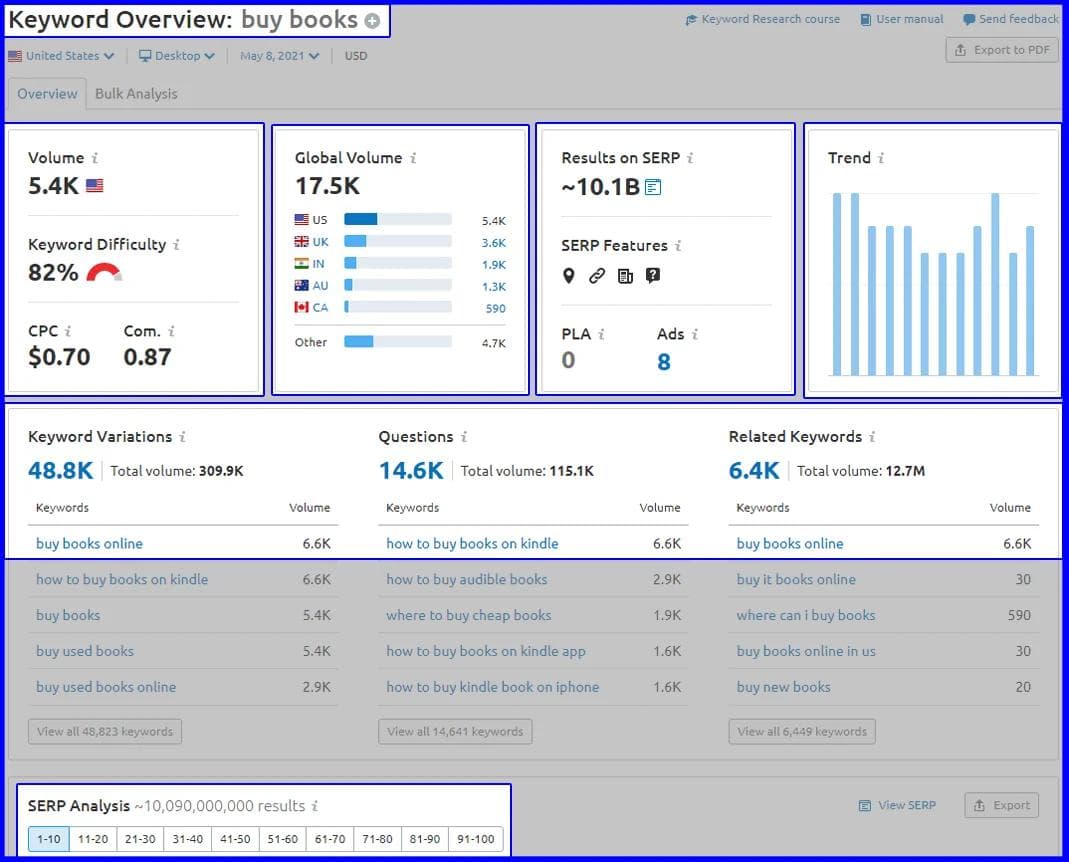Select the 11-20 SERP results range
Viewport: 1069px width, 862px height.
93,839
